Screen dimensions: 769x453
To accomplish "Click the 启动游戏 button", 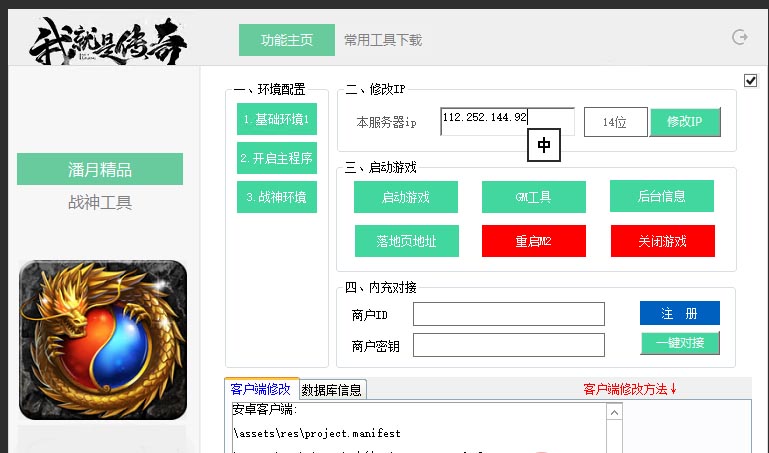I will coord(406,197).
